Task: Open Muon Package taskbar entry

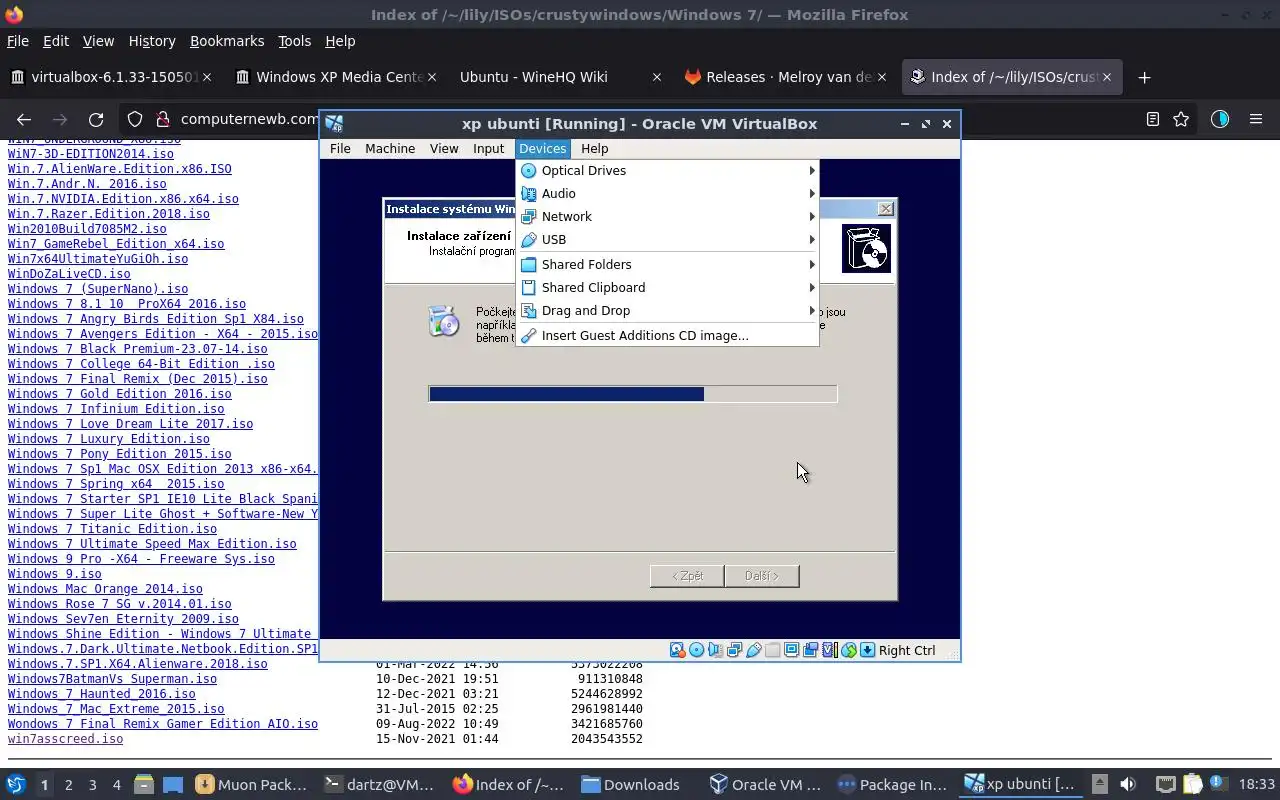Action: click(252, 784)
